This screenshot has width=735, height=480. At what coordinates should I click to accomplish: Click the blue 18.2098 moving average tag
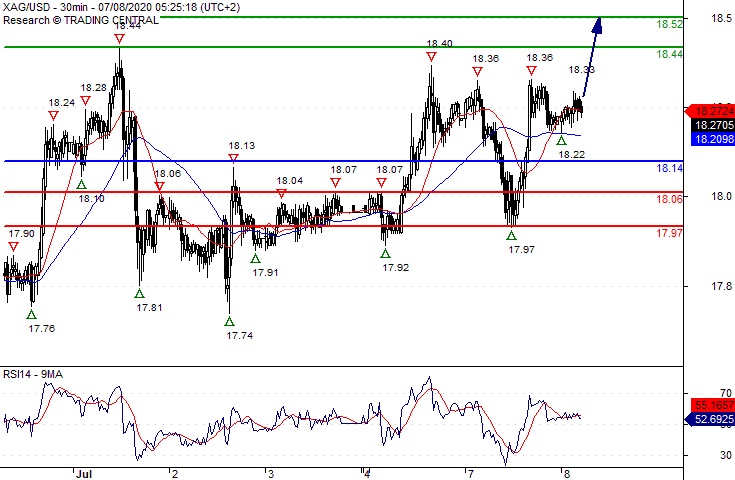point(713,139)
